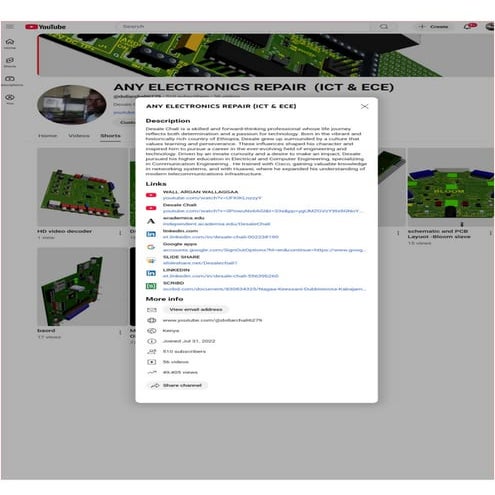Open the baord video thumbnail
495x495 pixels.
(x=82, y=287)
